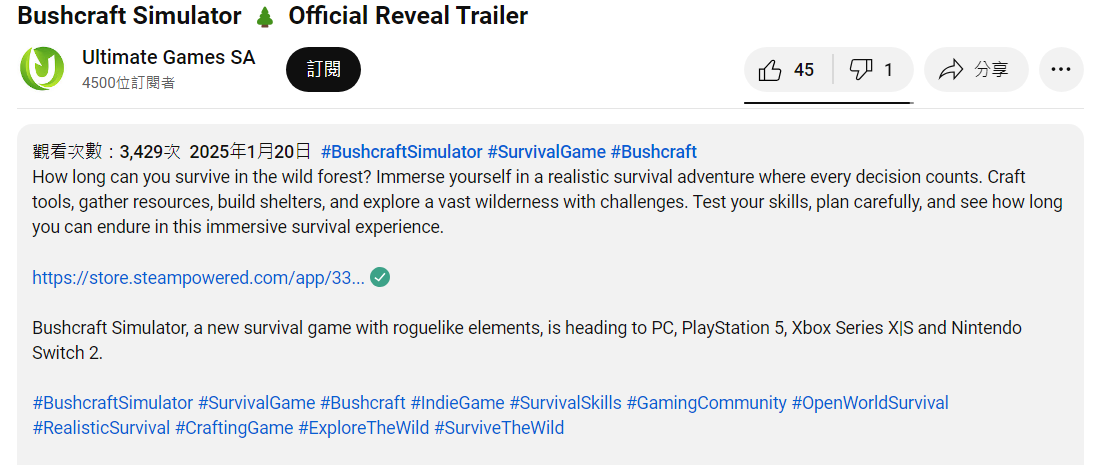Click the green verified checkmark beside Steam link
This screenshot has height=465, width=1097.
click(x=380, y=278)
